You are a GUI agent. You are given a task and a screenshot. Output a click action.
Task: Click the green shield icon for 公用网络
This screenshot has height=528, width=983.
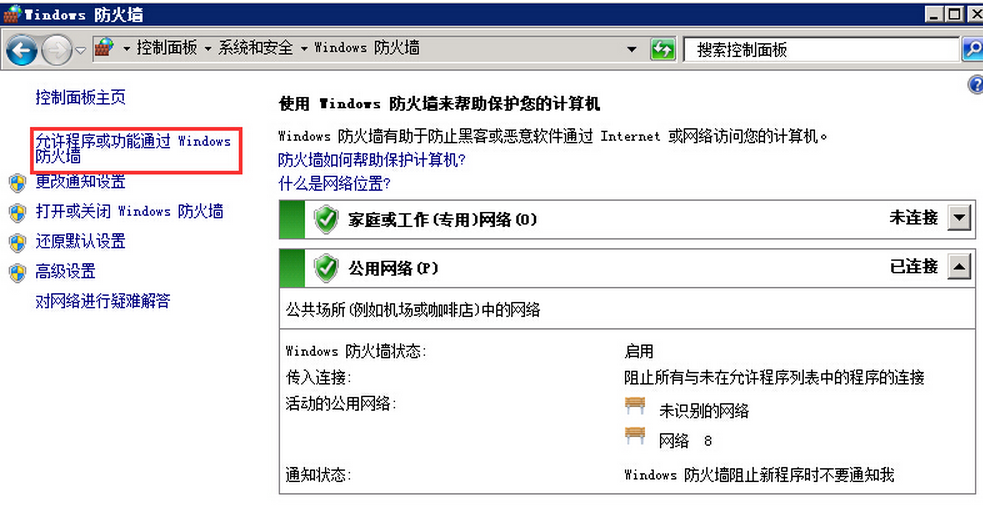coord(326,268)
